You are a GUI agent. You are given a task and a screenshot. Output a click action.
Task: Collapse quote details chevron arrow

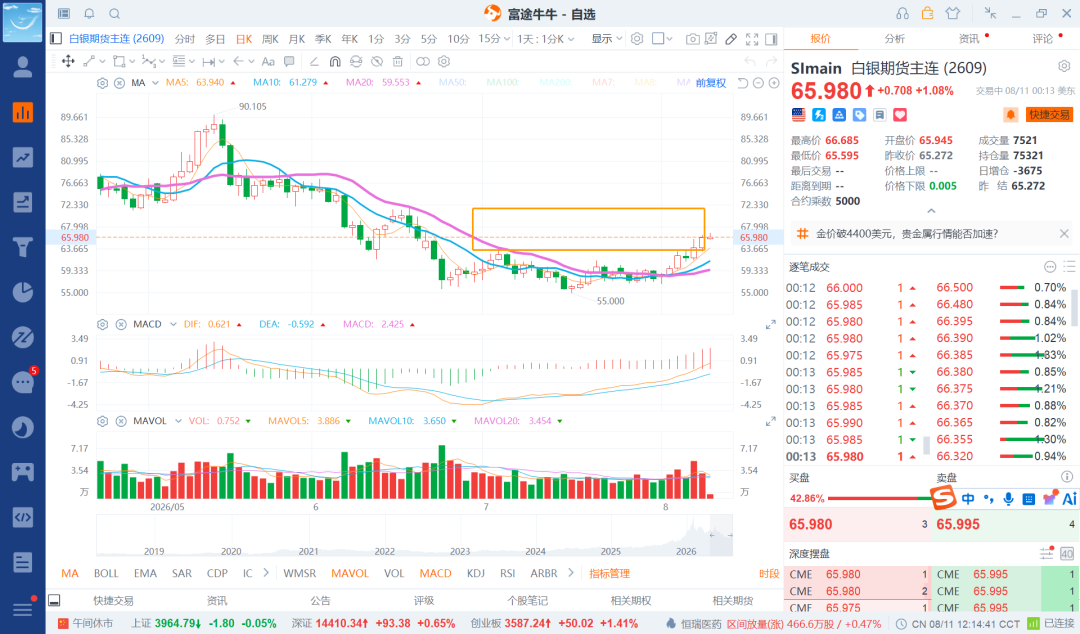coord(931,211)
